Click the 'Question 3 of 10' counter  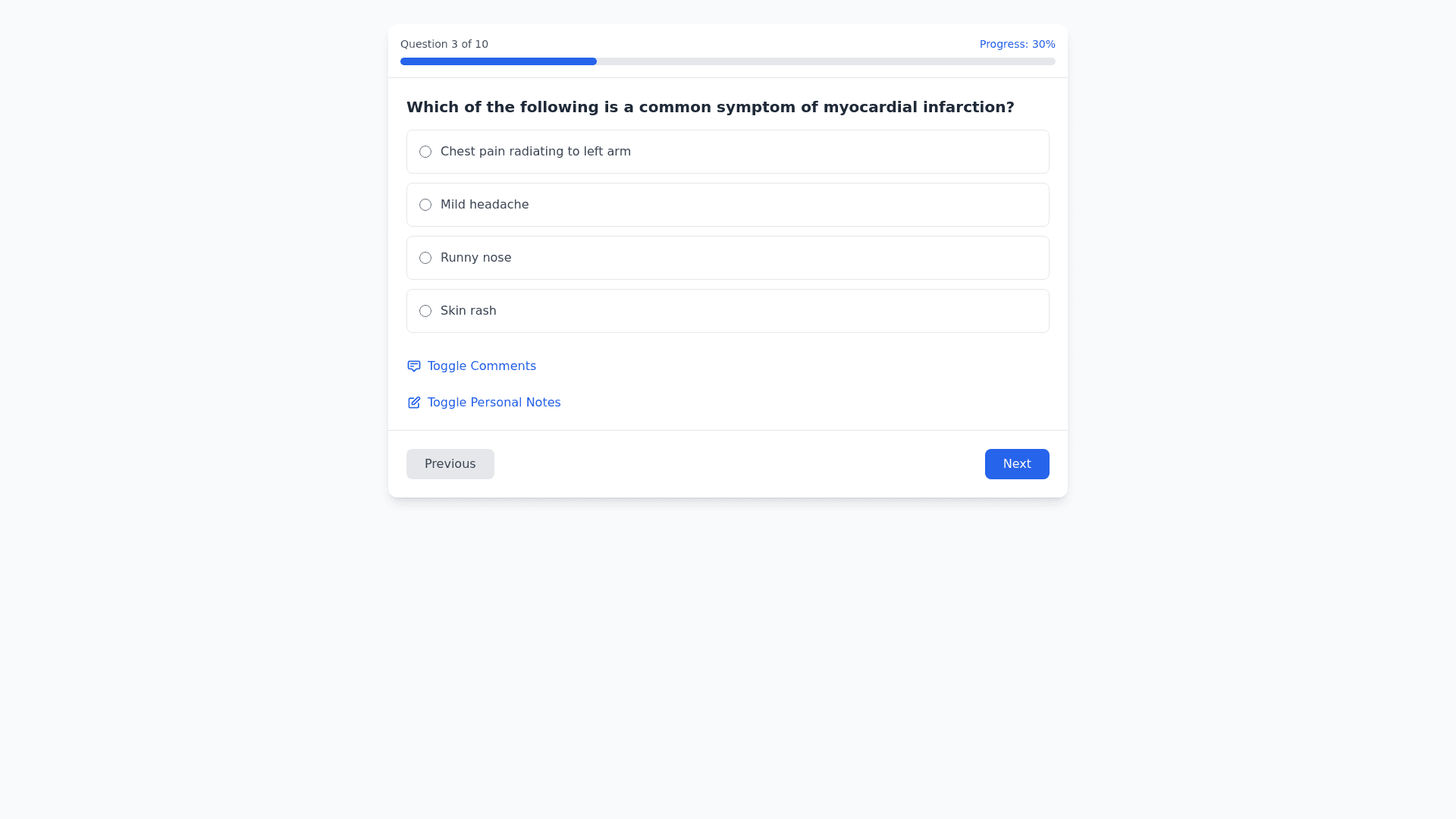click(x=444, y=44)
